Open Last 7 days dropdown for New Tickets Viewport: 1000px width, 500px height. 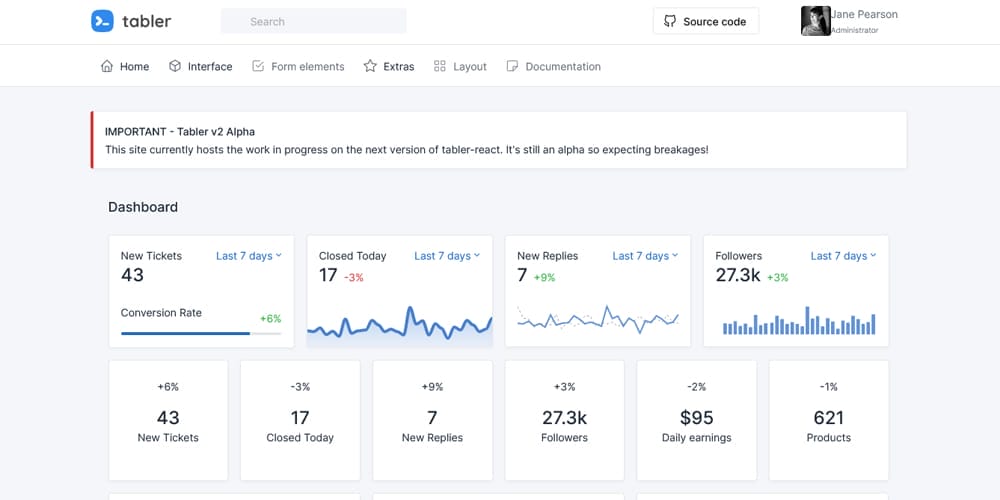[x=248, y=256]
